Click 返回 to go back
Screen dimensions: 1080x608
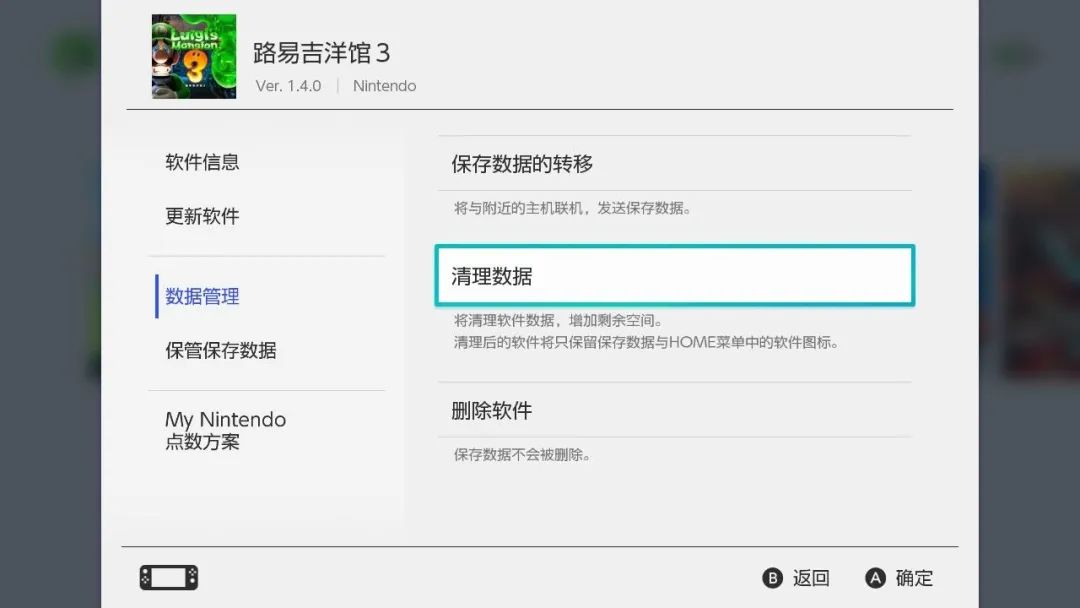[811, 578]
